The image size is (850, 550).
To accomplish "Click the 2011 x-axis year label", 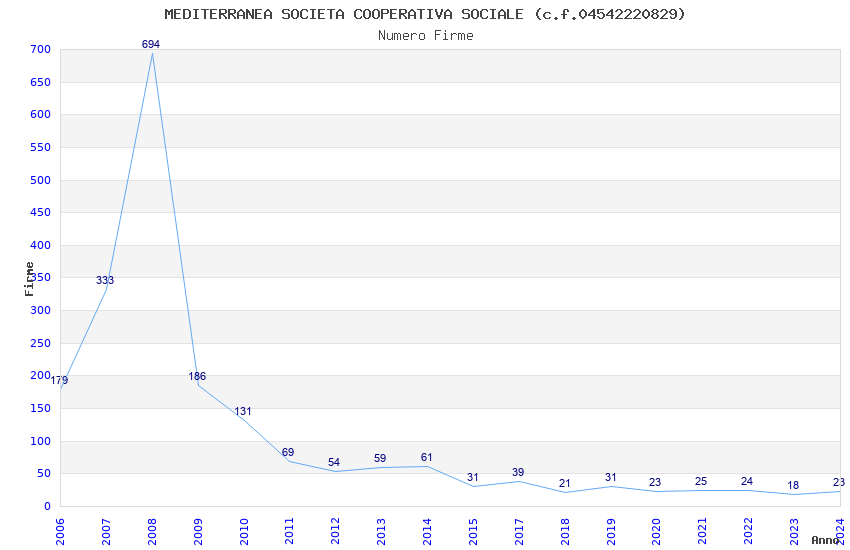I will tap(289, 532).
